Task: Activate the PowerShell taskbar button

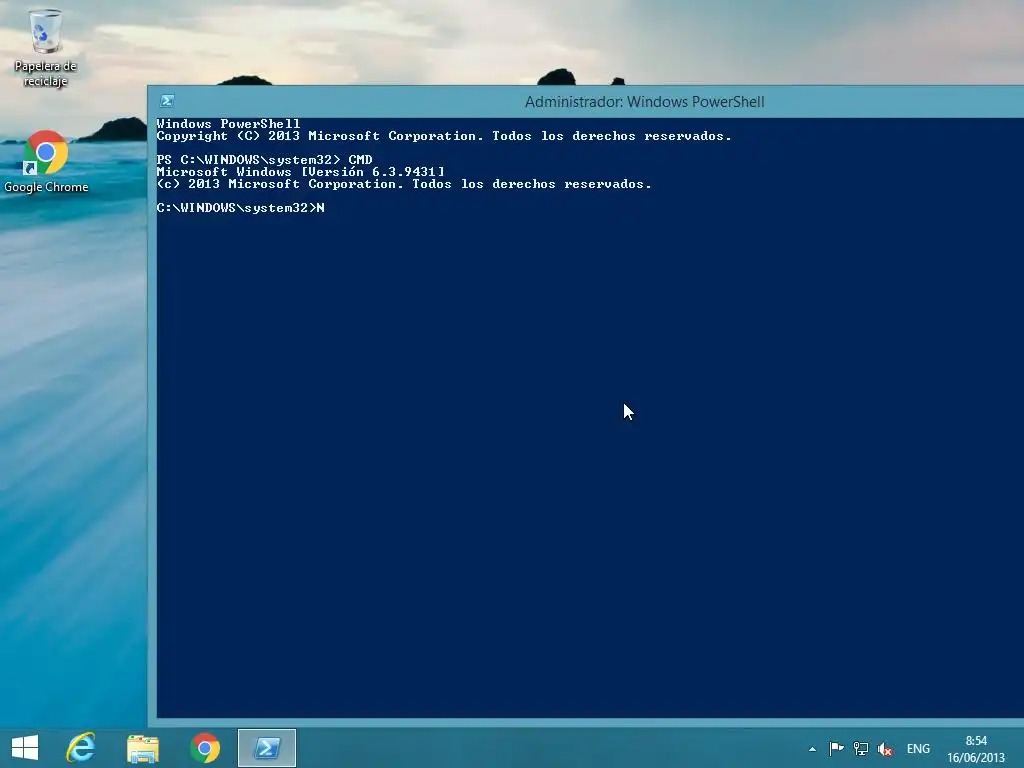Action: click(x=266, y=748)
